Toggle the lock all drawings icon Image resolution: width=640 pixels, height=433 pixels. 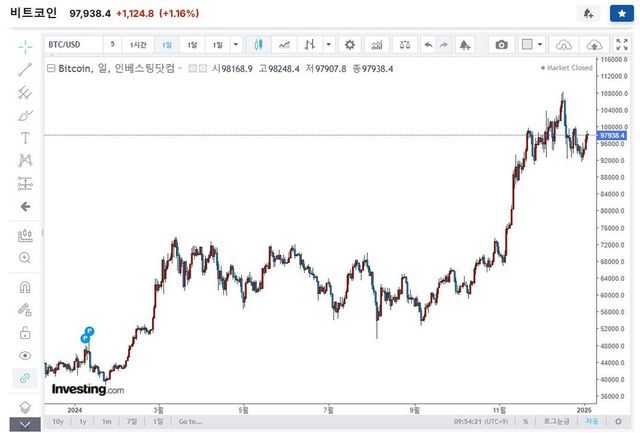[x=25, y=333]
